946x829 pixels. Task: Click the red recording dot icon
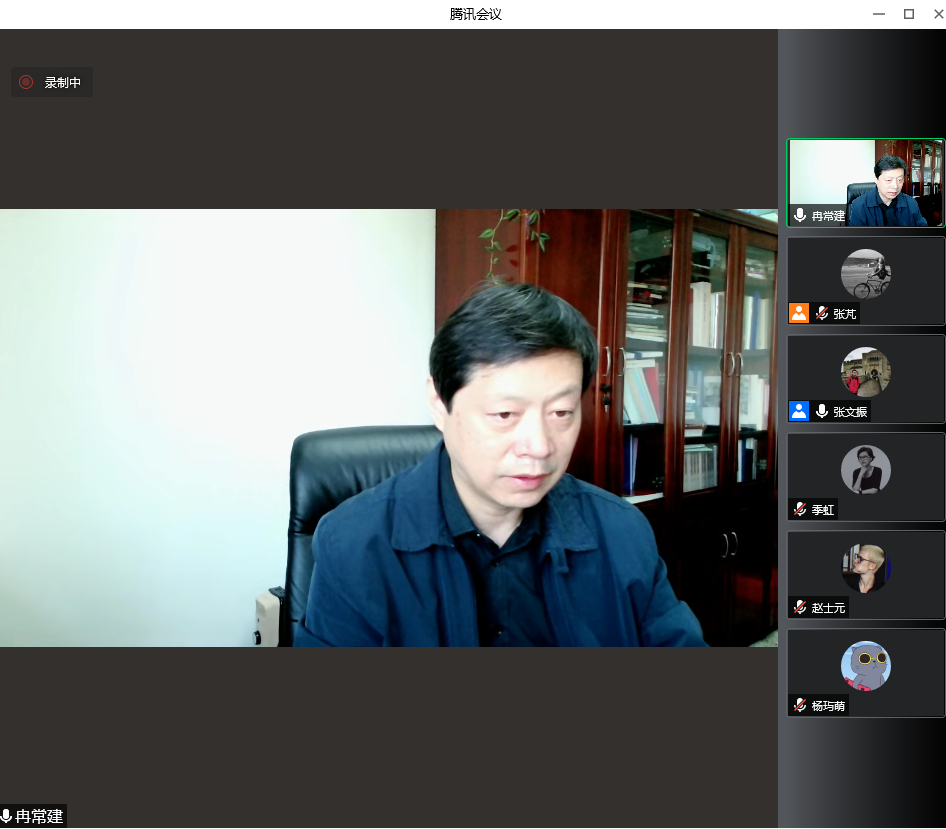(26, 82)
